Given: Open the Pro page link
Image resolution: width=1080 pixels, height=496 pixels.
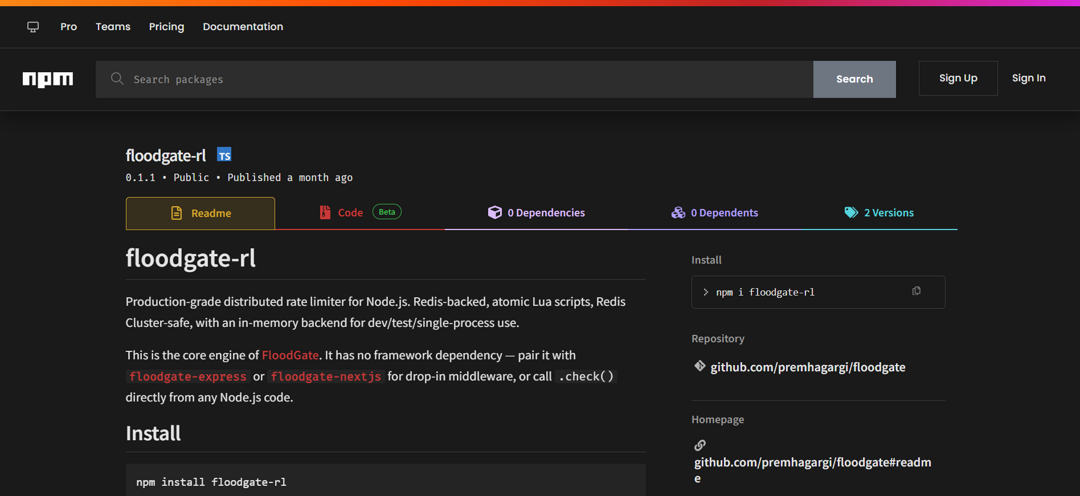Looking at the screenshot, I should tap(69, 27).
